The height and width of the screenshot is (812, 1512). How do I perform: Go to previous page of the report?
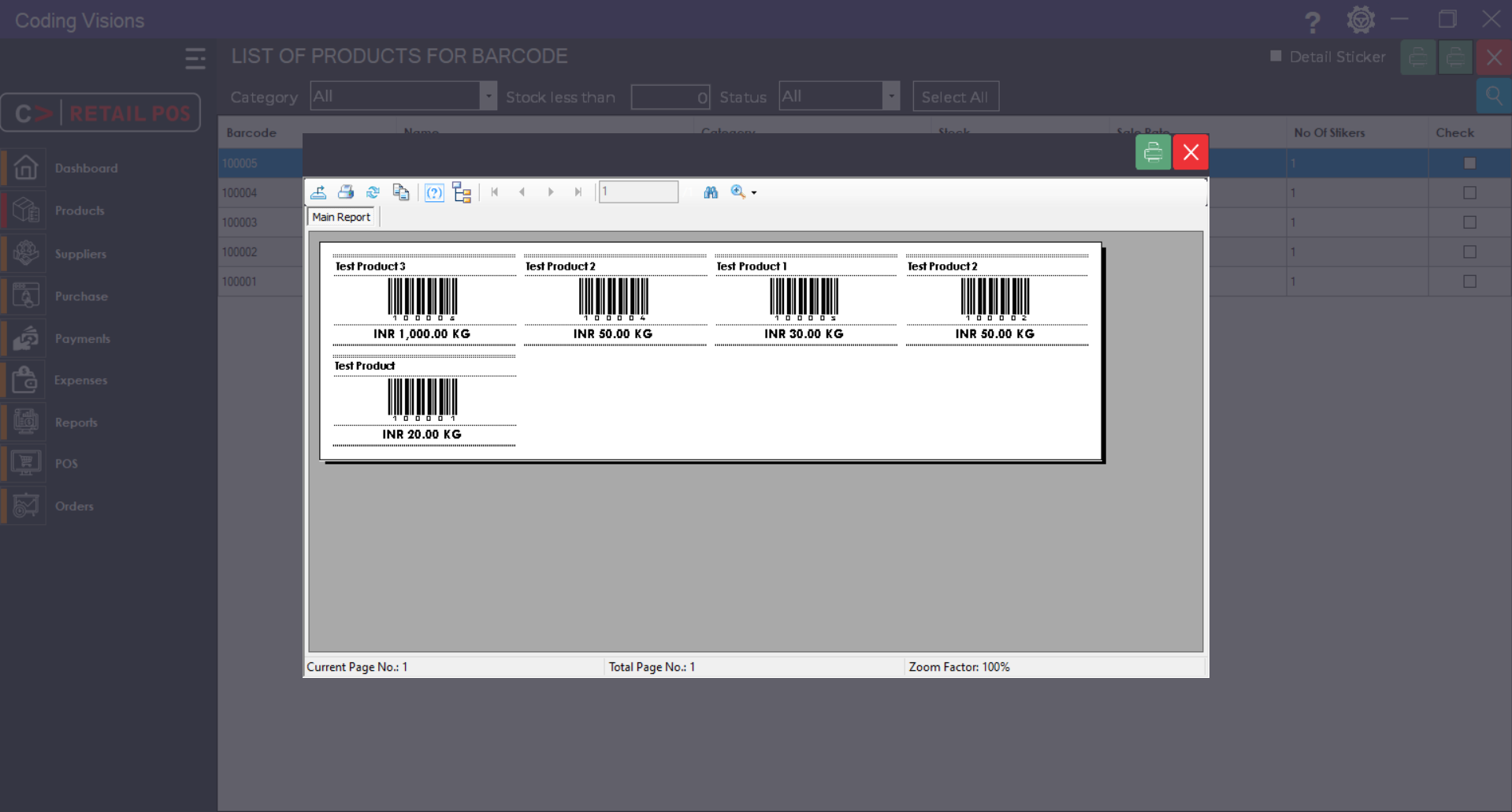[x=522, y=192]
